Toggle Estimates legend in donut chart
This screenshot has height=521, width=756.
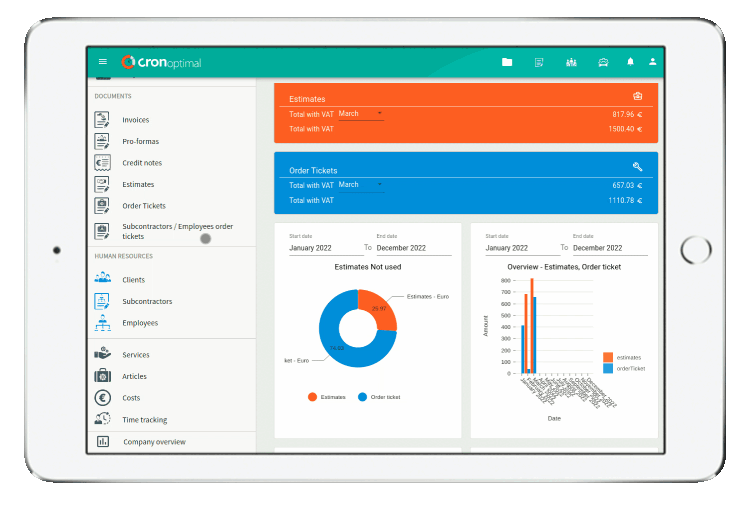point(327,397)
